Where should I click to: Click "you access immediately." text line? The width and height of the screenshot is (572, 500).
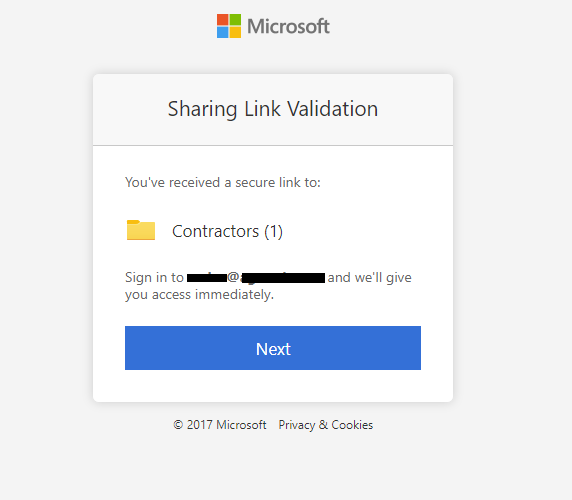click(199, 295)
